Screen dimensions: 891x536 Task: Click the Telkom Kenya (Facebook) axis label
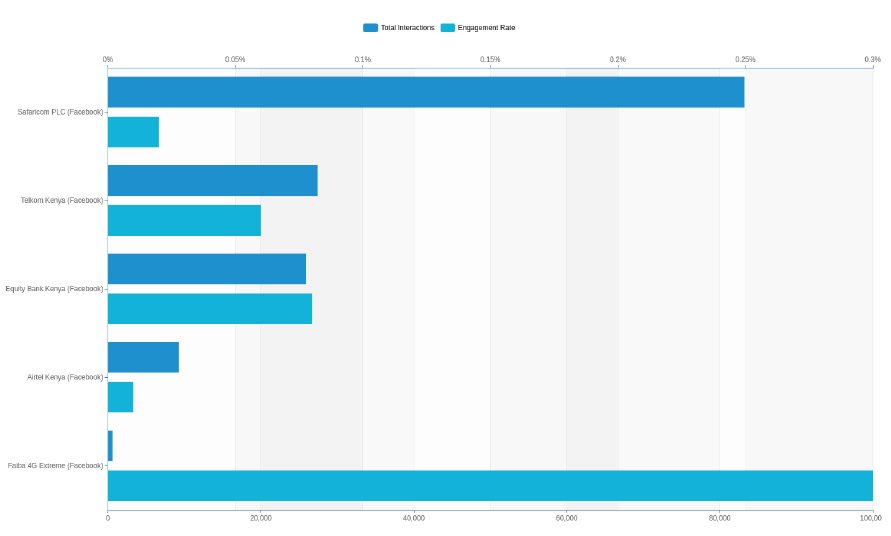tap(62, 201)
